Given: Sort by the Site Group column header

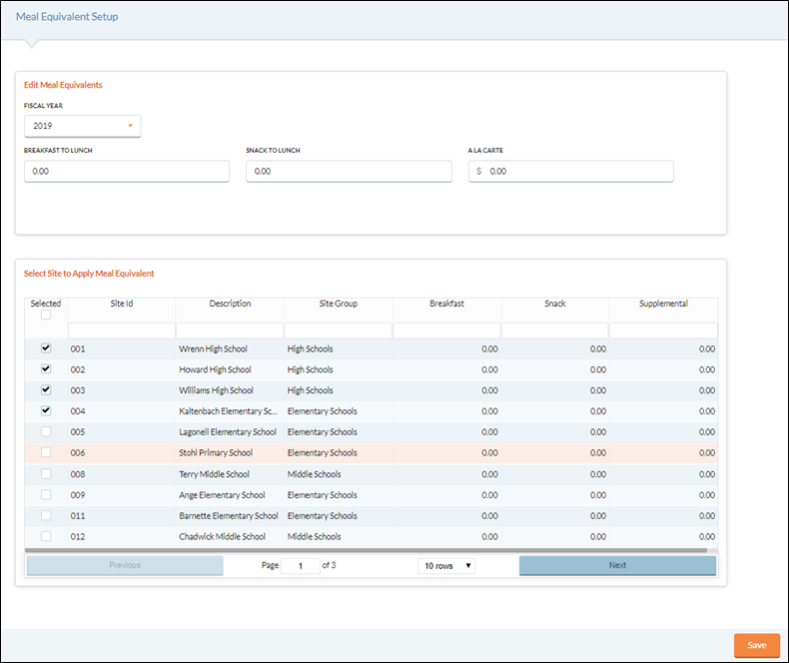Looking at the screenshot, I should pyautogui.click(x=338, y=303).
